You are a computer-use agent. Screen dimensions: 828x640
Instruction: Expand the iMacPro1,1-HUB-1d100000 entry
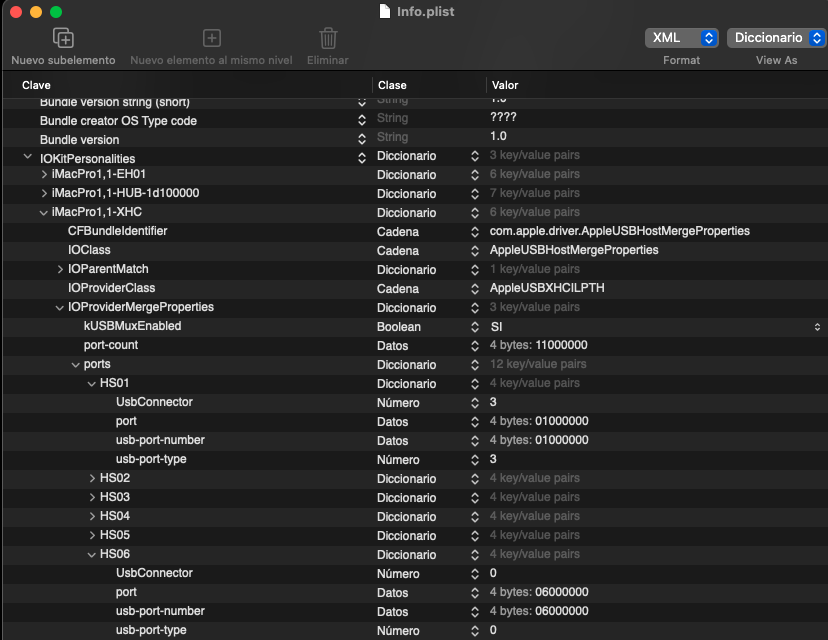coord(44,193)
